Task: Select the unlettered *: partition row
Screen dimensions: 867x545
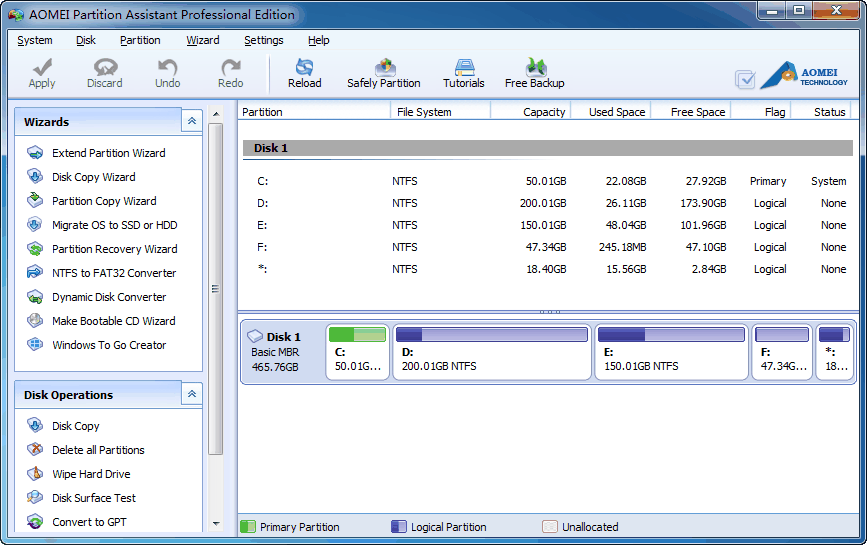Action: point(548,269)
